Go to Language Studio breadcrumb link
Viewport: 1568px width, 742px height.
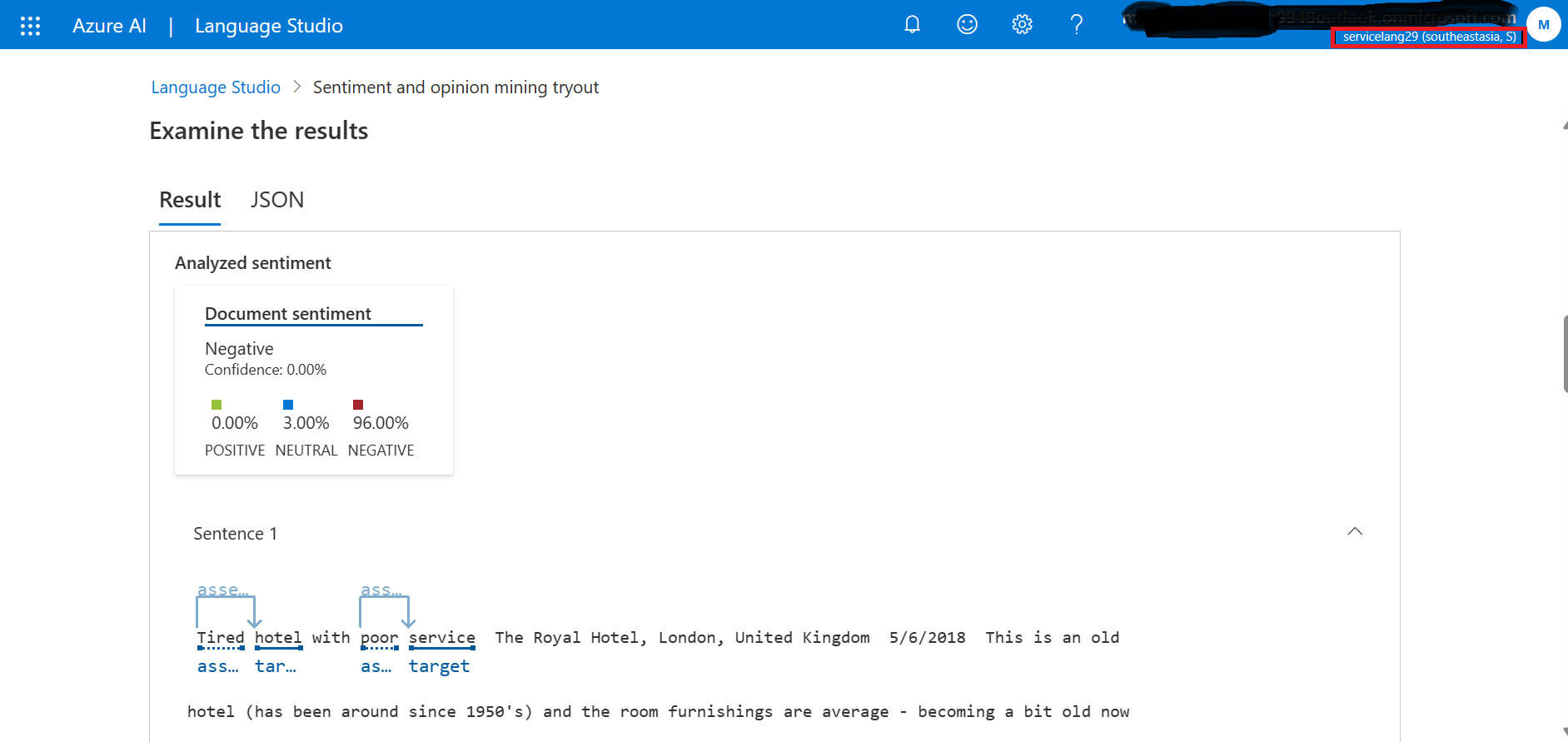tap(216, 87)
